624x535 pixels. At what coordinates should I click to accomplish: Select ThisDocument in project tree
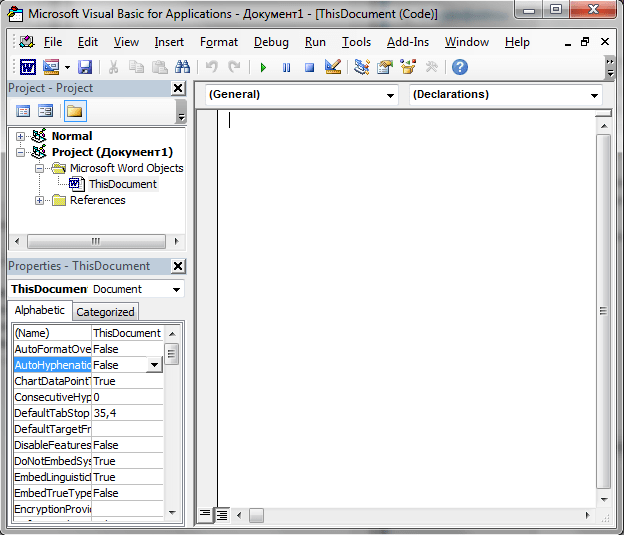(123, 184)
